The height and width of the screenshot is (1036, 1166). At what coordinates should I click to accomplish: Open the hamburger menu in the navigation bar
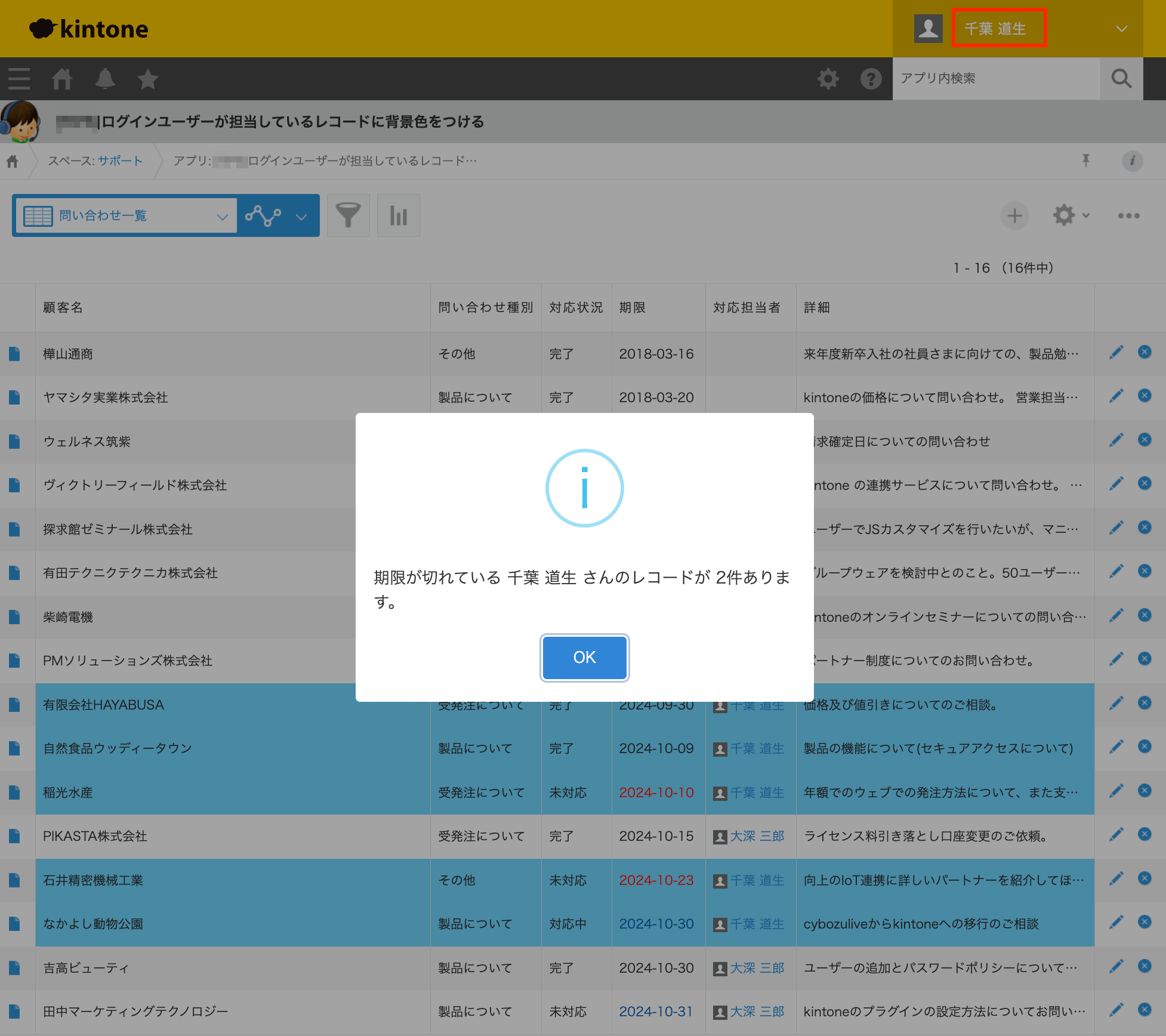(19, 79)
